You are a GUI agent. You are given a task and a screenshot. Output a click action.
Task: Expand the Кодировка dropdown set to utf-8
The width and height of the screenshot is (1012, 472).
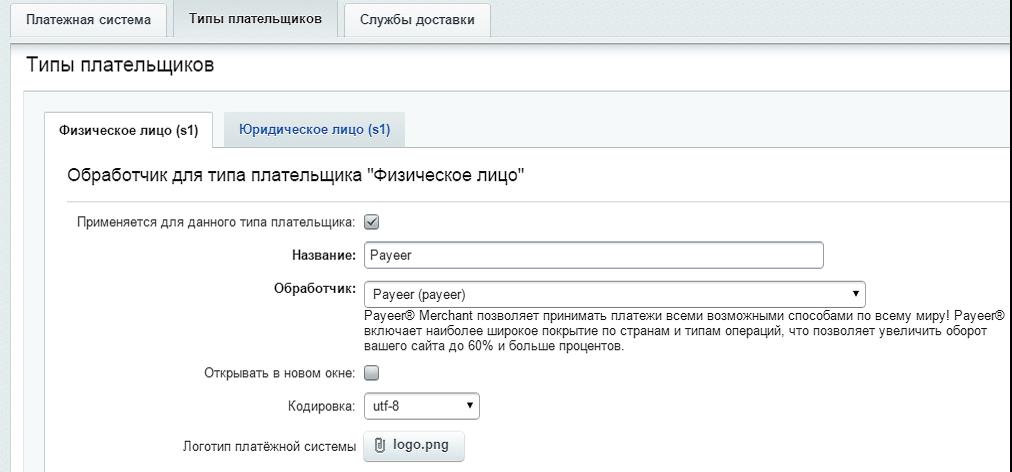(421, 406)
